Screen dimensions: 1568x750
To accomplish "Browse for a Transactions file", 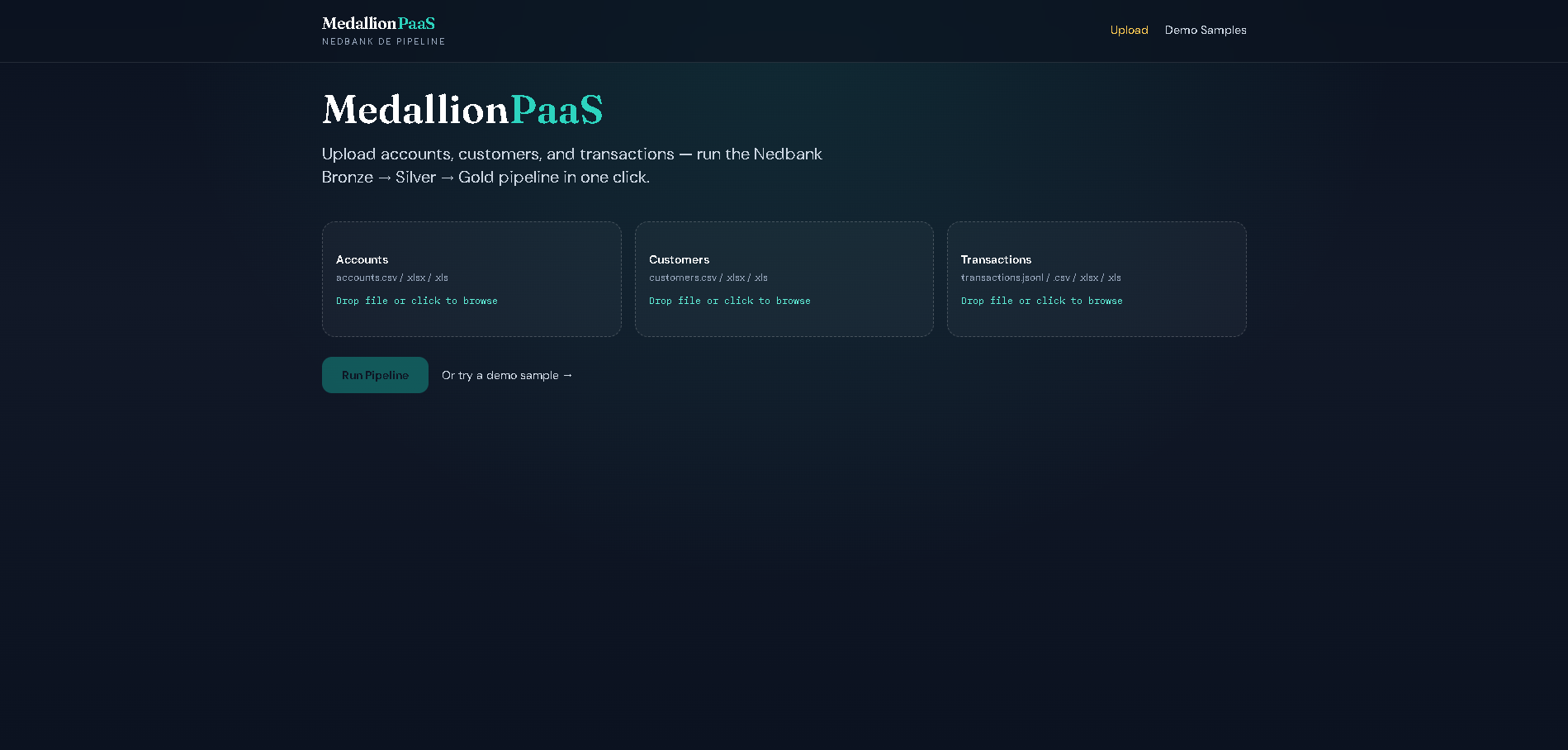I will [x=1097, y=279].
